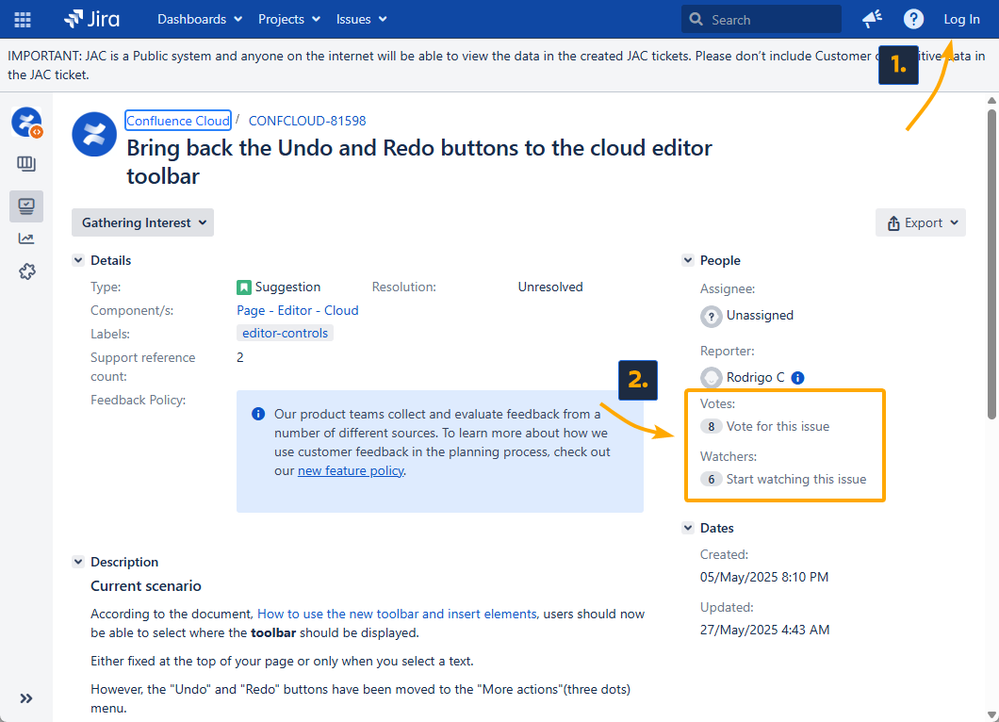Click the info icon beside Rodrigo C
The width and height of the screenshot is (999, 722).
(x=798, y=378)
